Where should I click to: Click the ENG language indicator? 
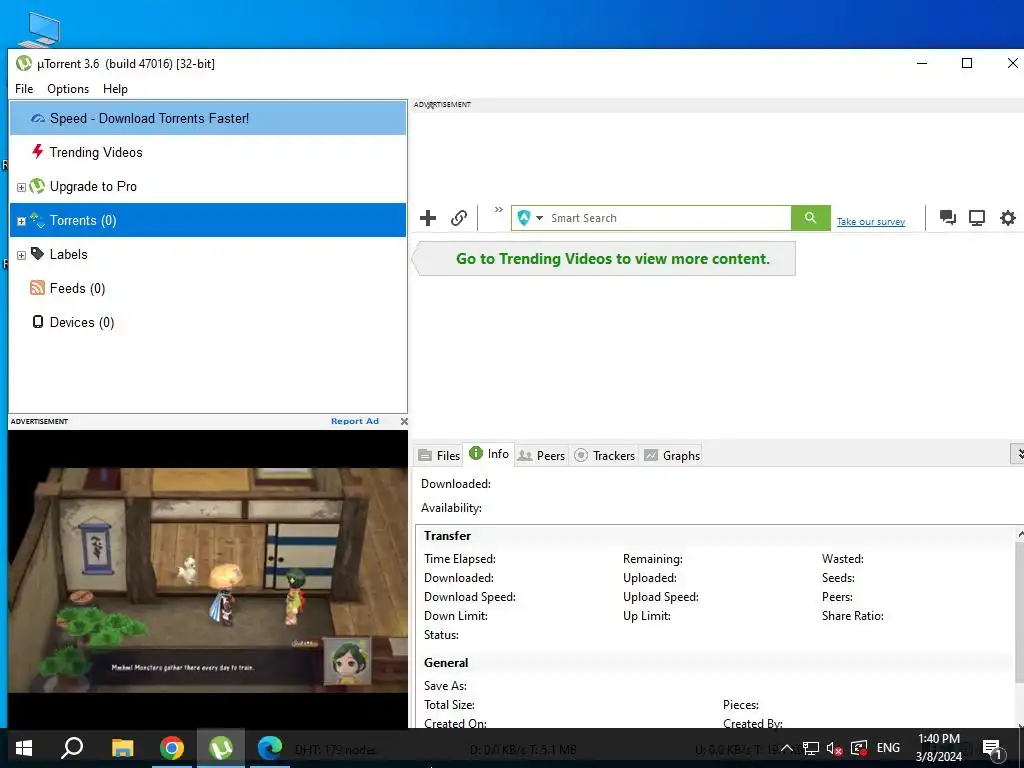click(x=888, y=748)
